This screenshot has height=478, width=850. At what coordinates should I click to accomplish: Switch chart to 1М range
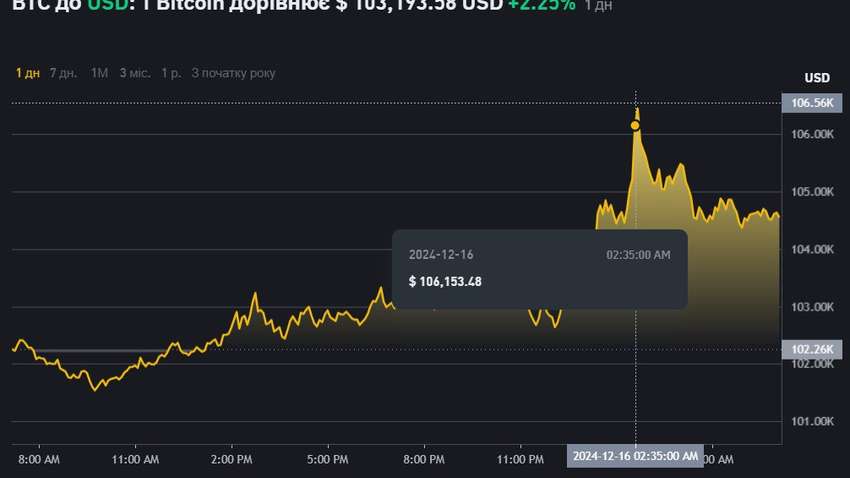pos(99,73)
